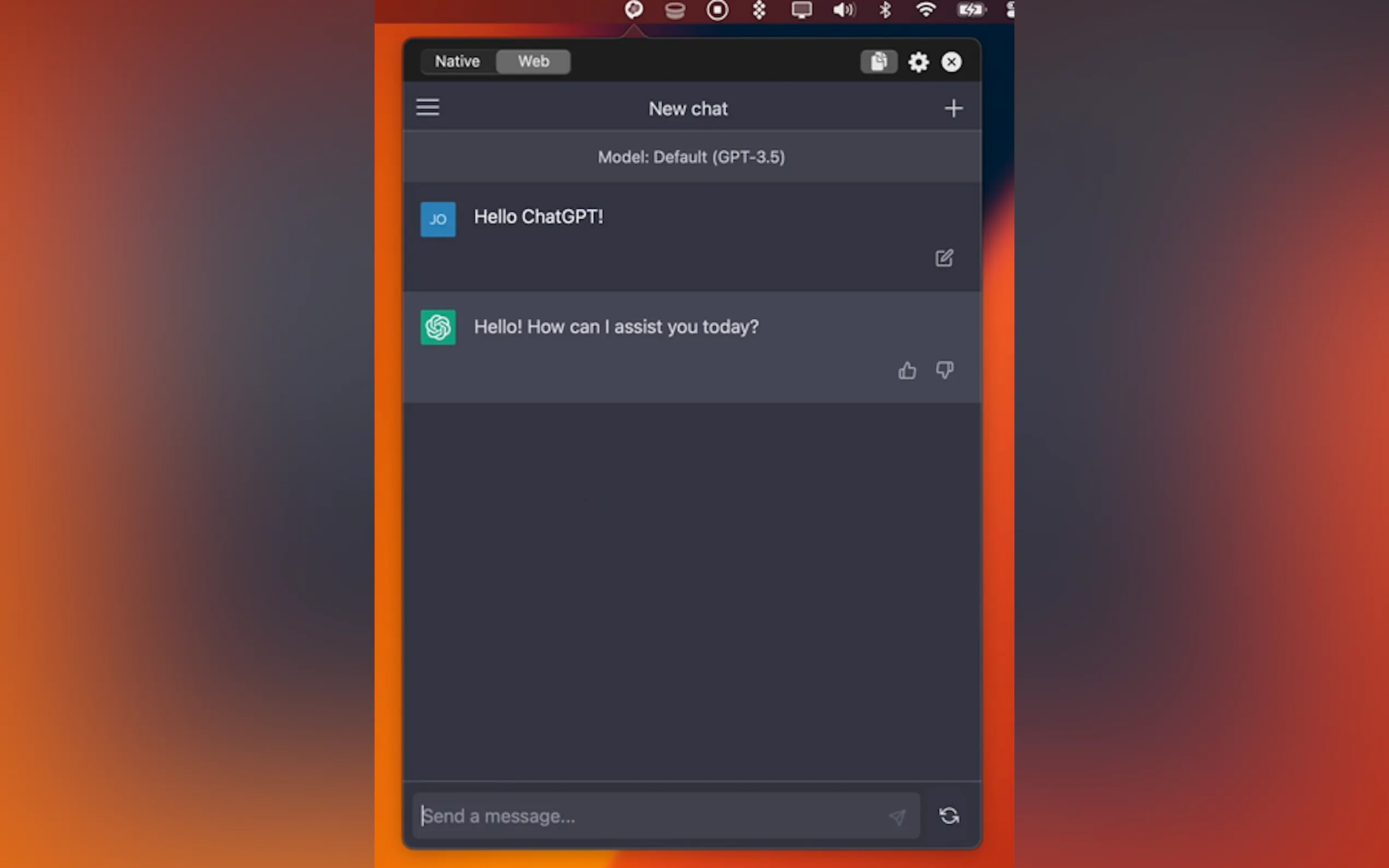Switch to the Native tab
1389x868 pixels.
tap(458, 61)
